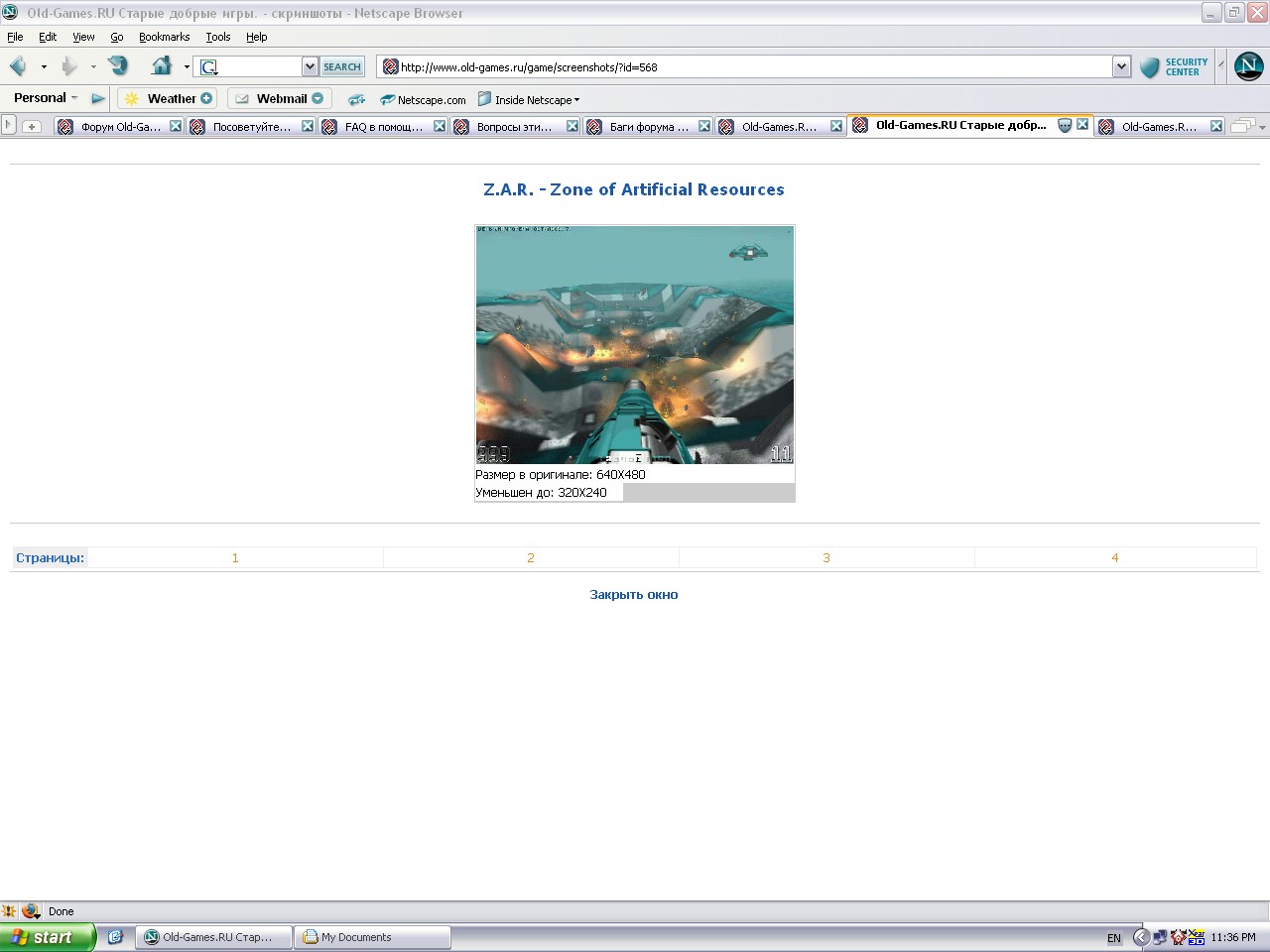Screen dimensions: 1270x952
Task: Go forward with the Forward arrow
Action: [x=68, y=66]
